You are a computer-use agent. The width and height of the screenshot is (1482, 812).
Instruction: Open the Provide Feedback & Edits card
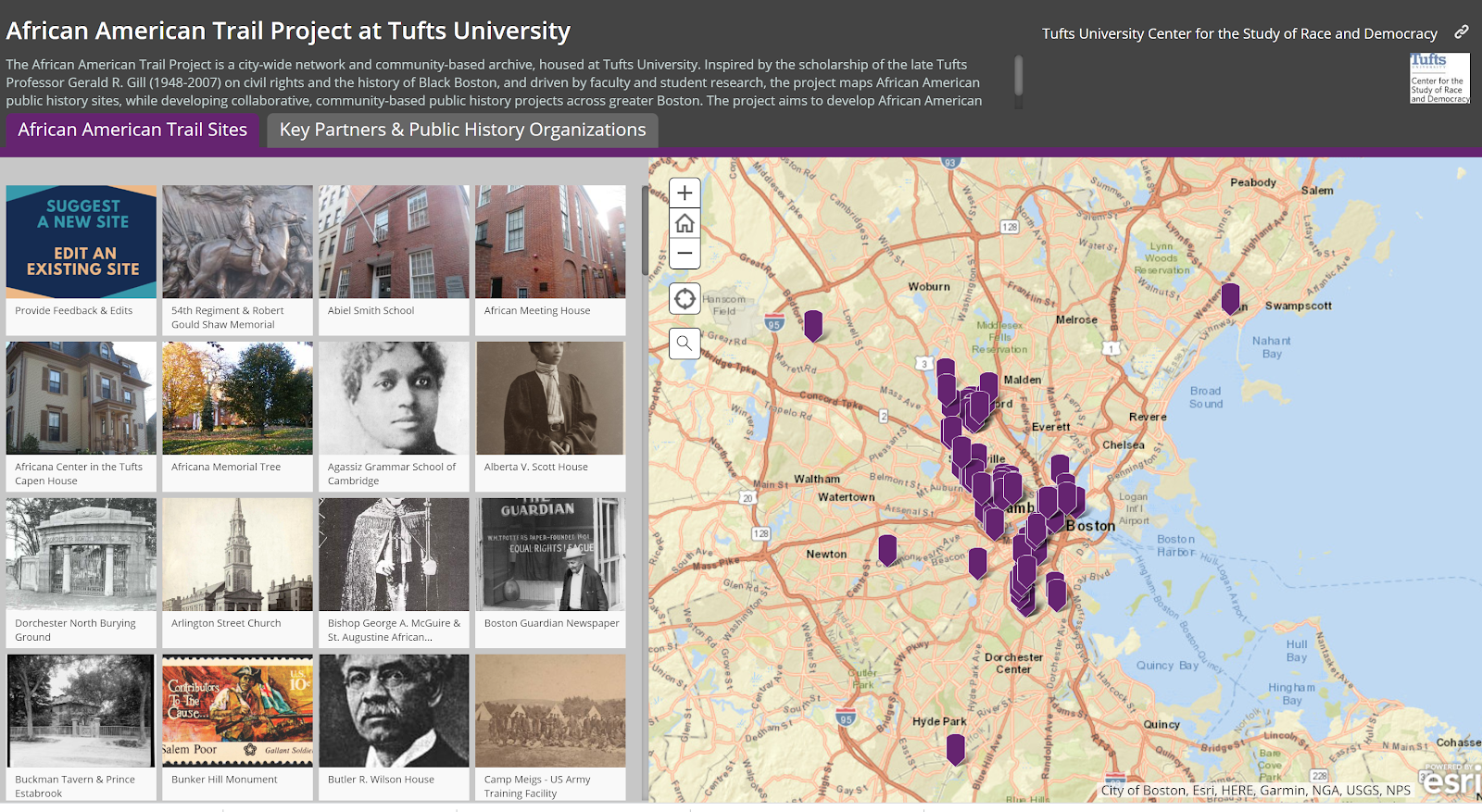tap(82, 260)
